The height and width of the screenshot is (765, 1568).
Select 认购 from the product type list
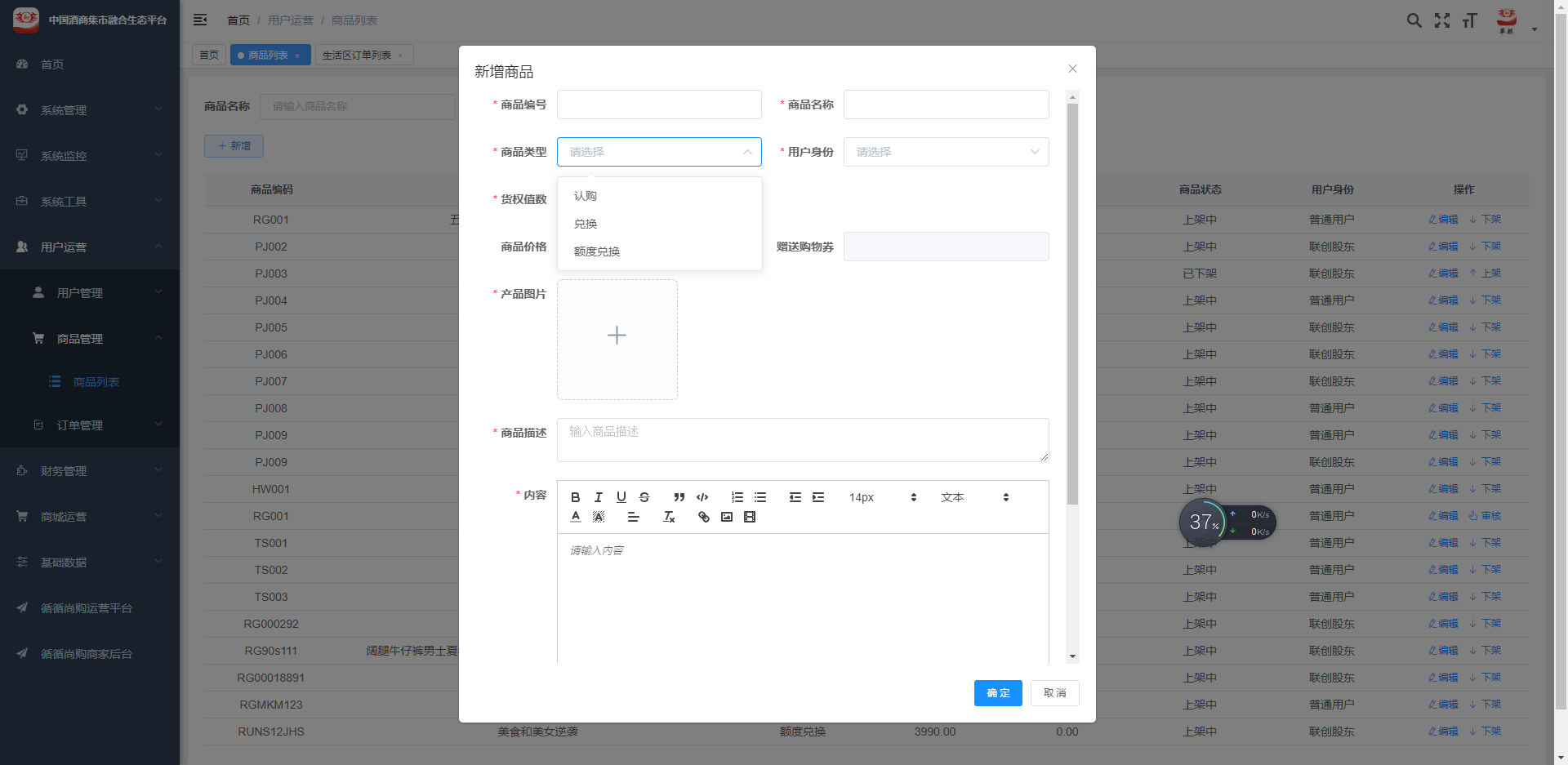(660, 196)
